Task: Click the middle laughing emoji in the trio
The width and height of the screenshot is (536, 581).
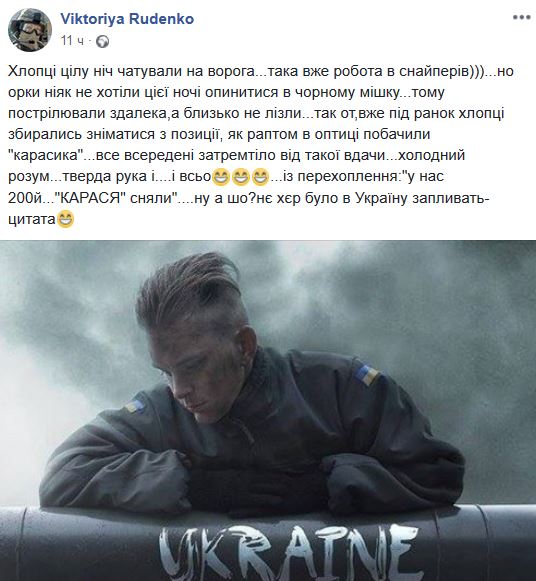Action: click(x=241, y=178)
